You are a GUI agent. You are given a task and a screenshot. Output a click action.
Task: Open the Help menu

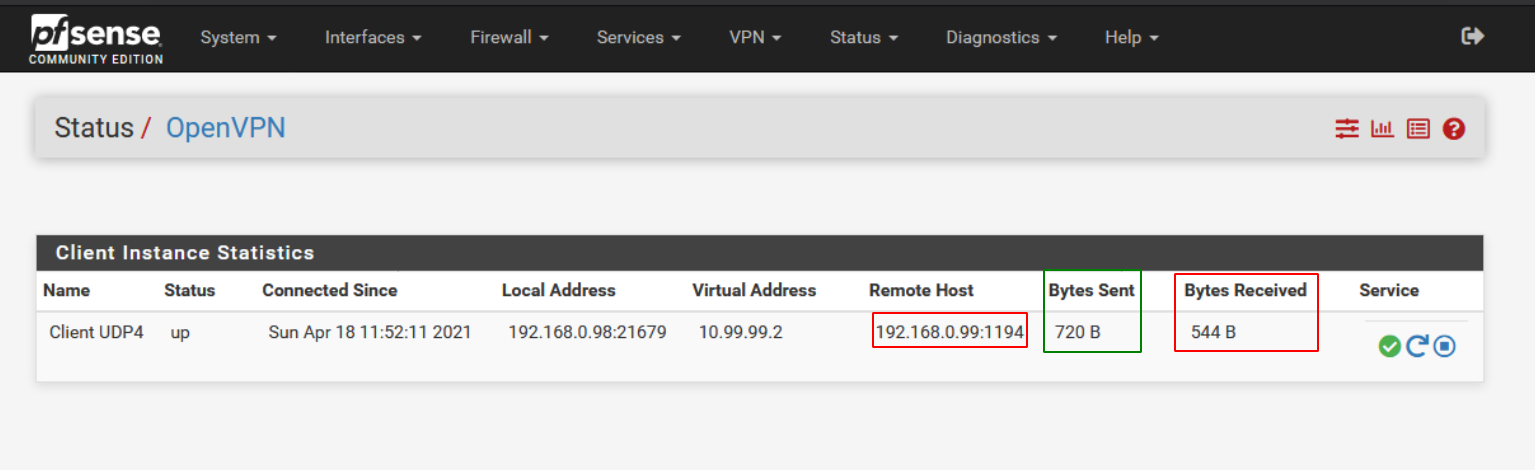pos(1131,37)
